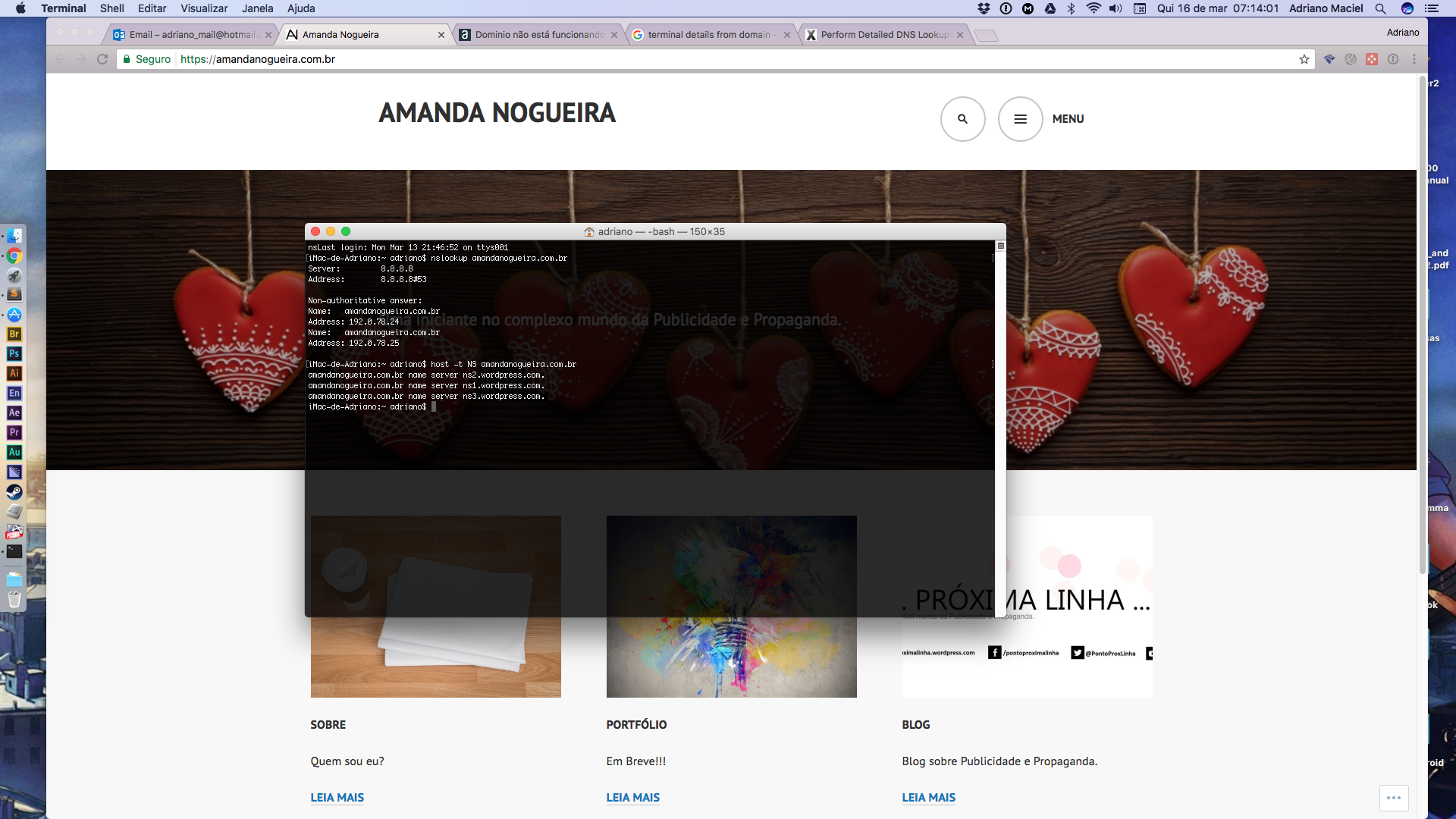The image size is (1456, 819).
Task: Click the Google Drive menu bar icon
Action: (1050, 8)
